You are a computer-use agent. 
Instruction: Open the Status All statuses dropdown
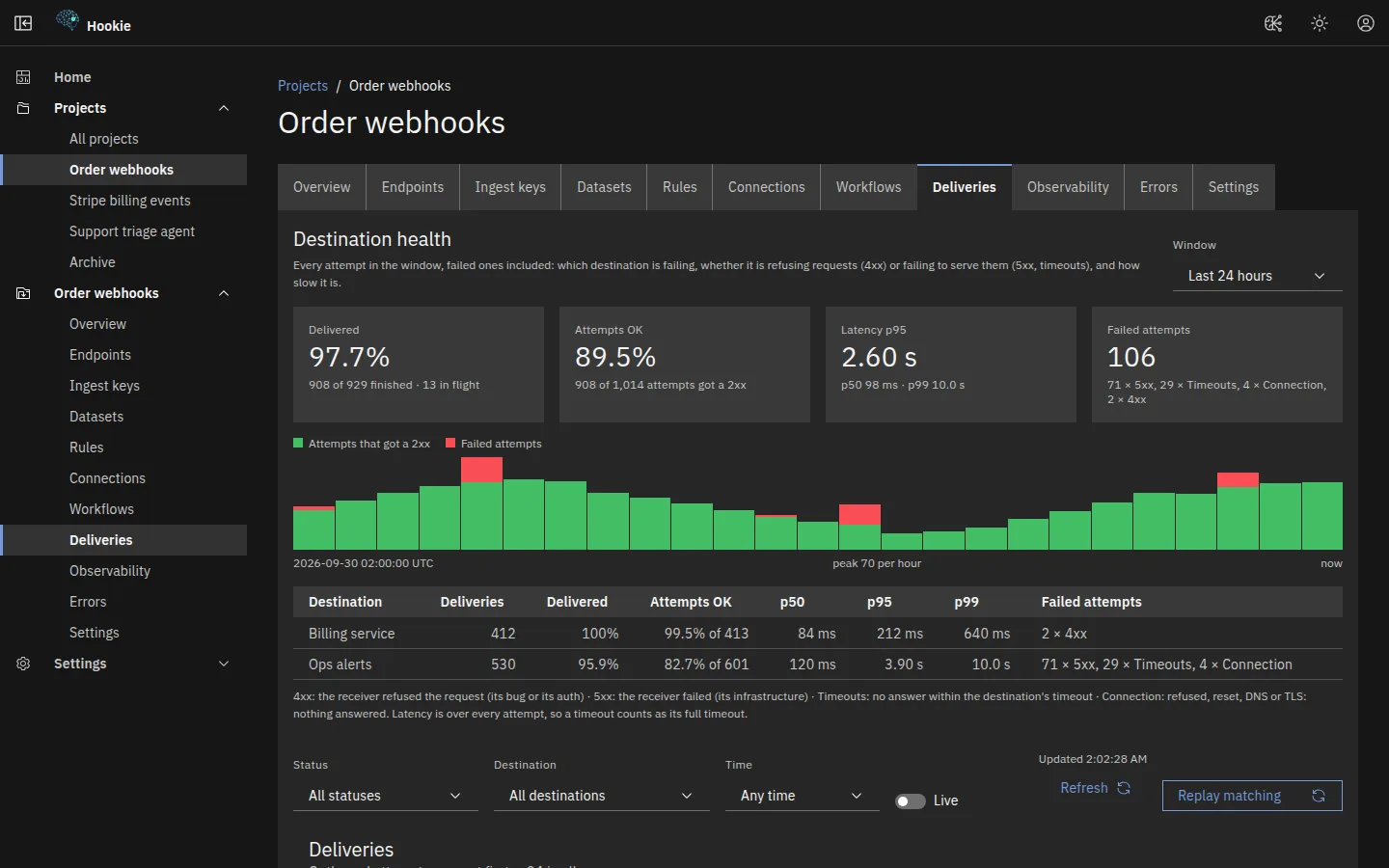click(x=386, y=796)
